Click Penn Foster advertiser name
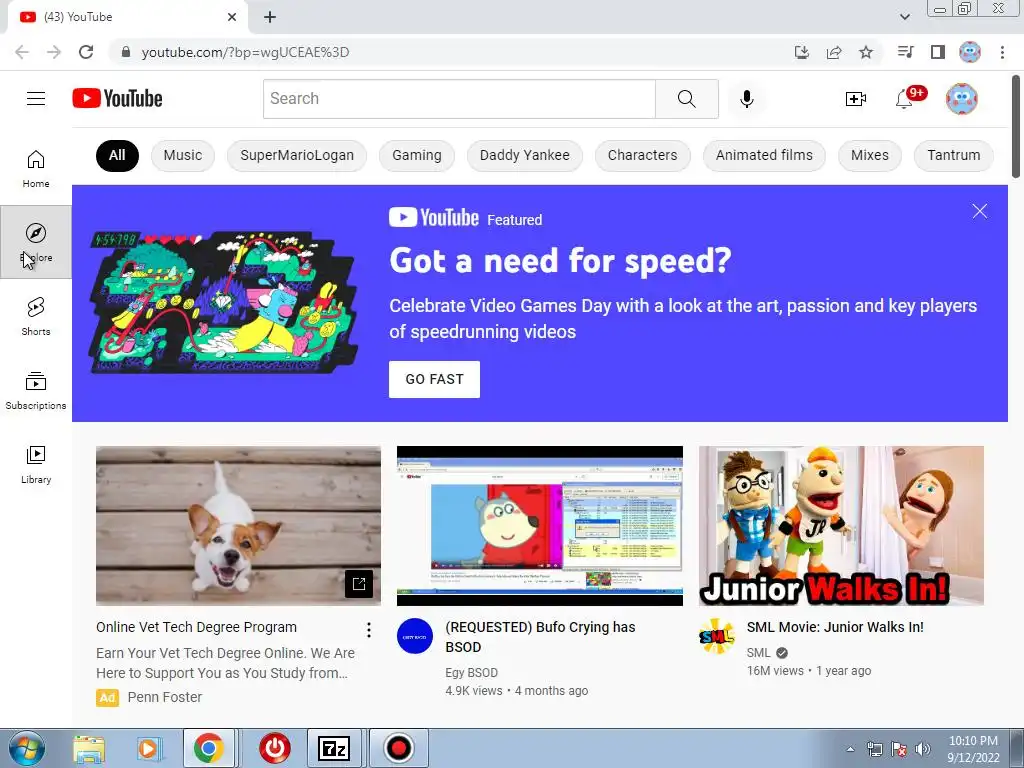This screenshot has width=1024, height=768. (165, 697)
